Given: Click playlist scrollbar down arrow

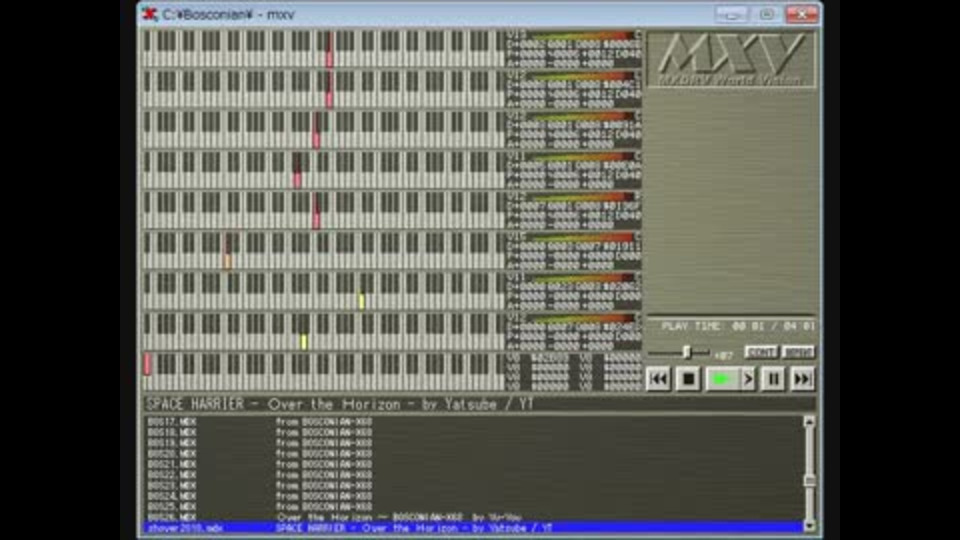Looking at the screenshot, I should pyautogui.click(x=809, y=525).
